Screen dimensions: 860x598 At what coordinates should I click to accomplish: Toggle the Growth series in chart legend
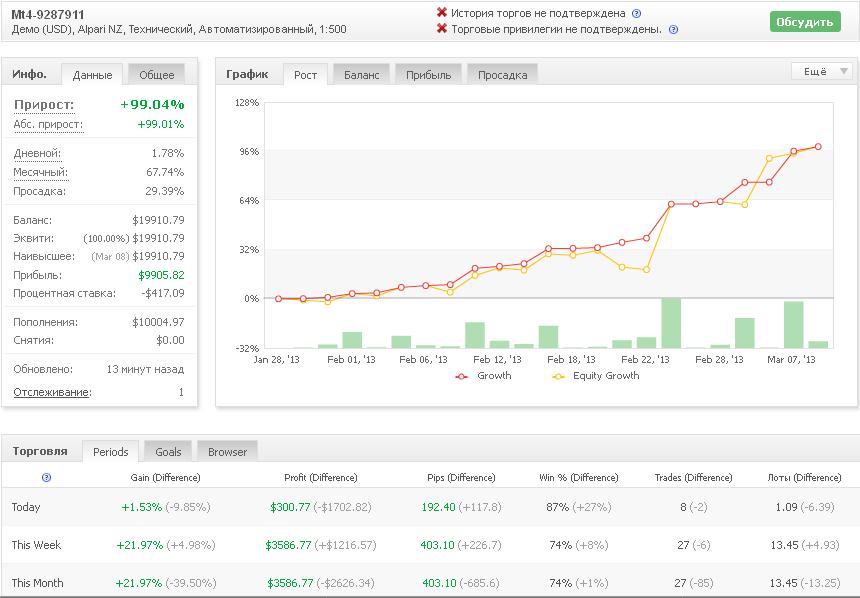pos(484,376)
